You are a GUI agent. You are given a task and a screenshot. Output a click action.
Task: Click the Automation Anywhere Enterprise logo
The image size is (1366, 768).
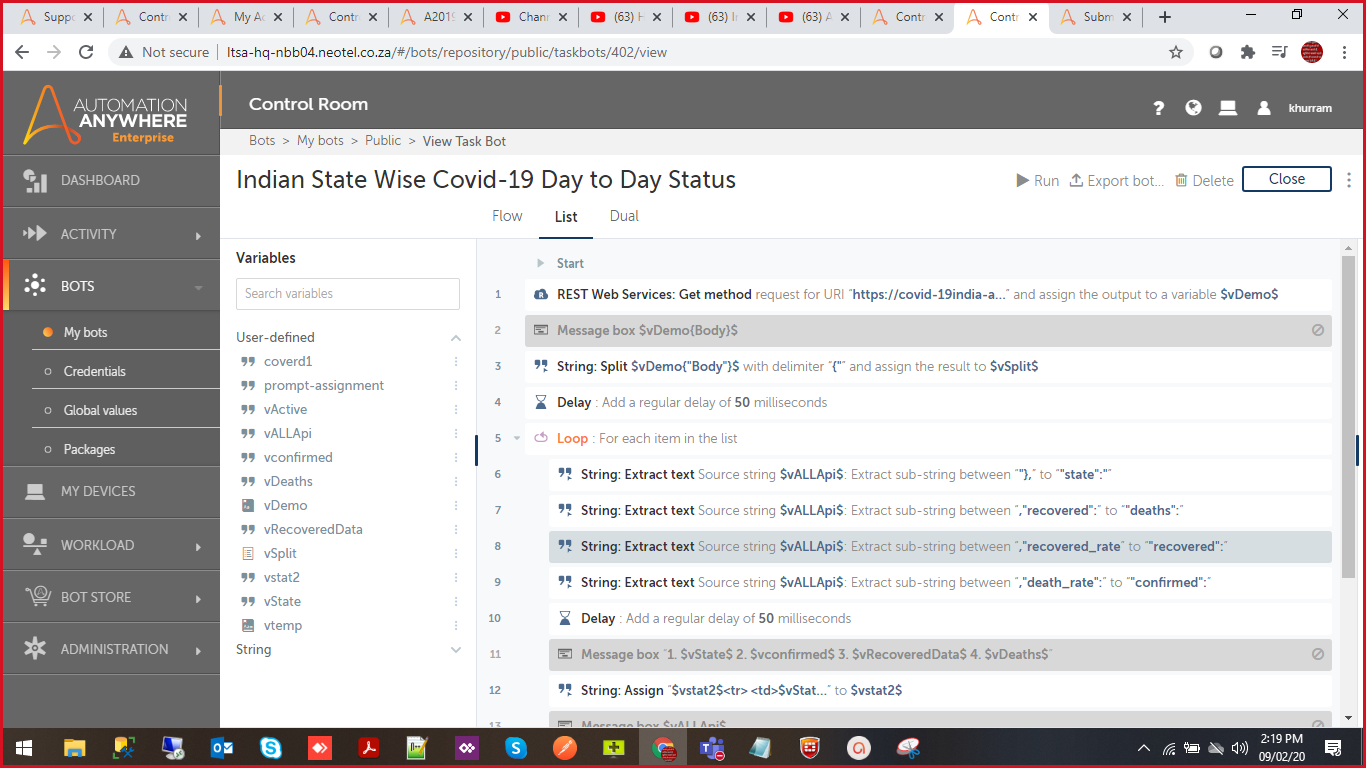pyautogui.click(x=106, y=114)
